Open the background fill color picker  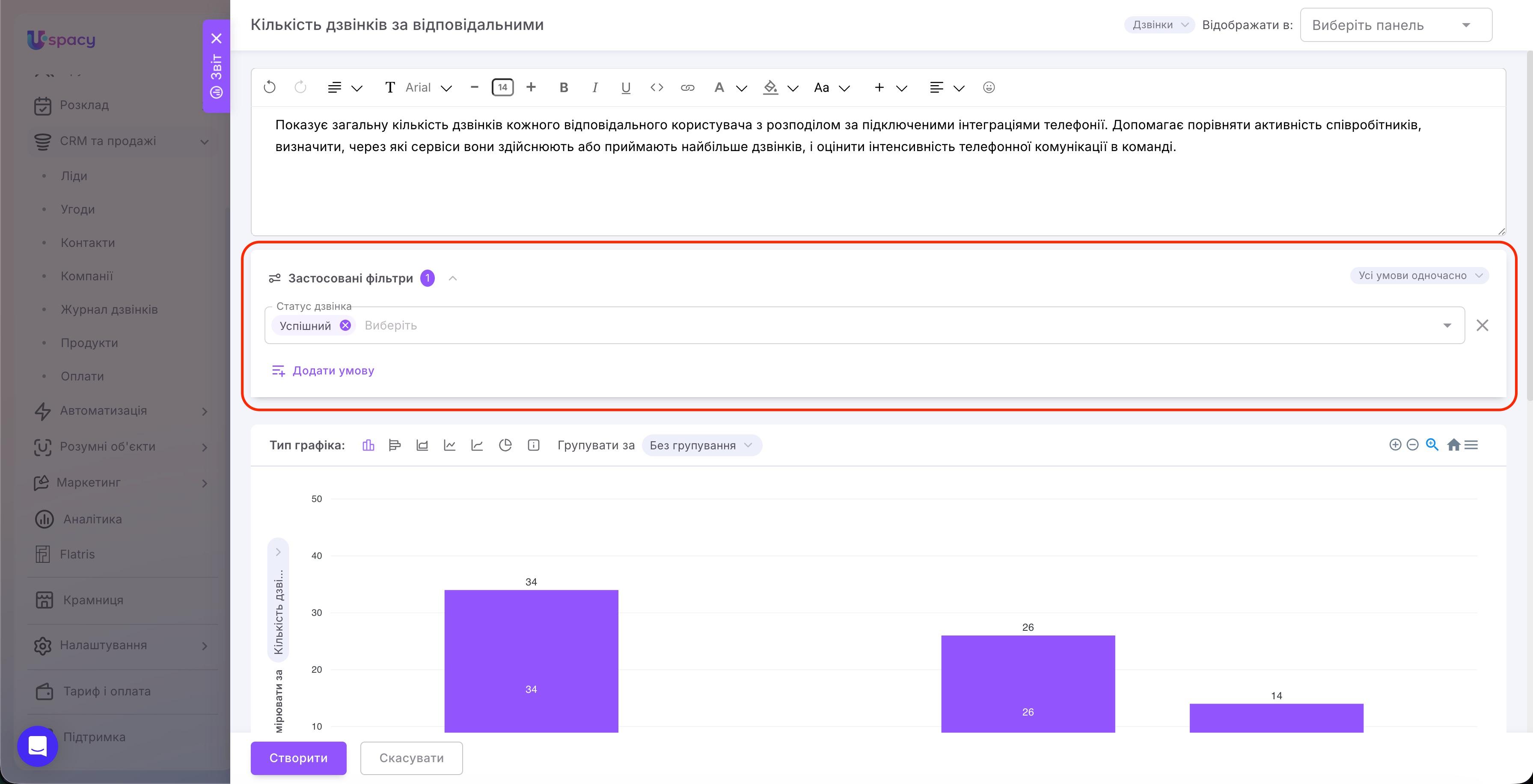pos(781,87)
